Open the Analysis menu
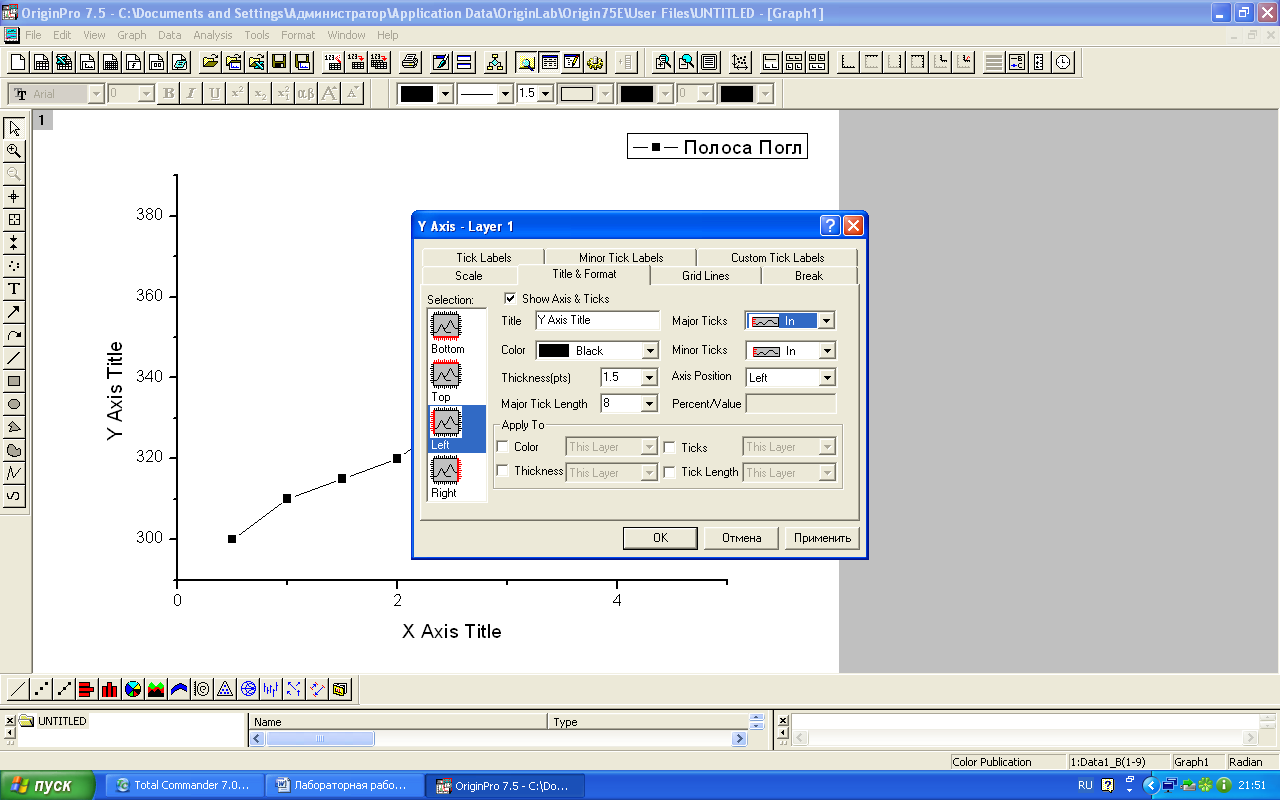Viewport: 1280px width, 800px height. [213, 35]
